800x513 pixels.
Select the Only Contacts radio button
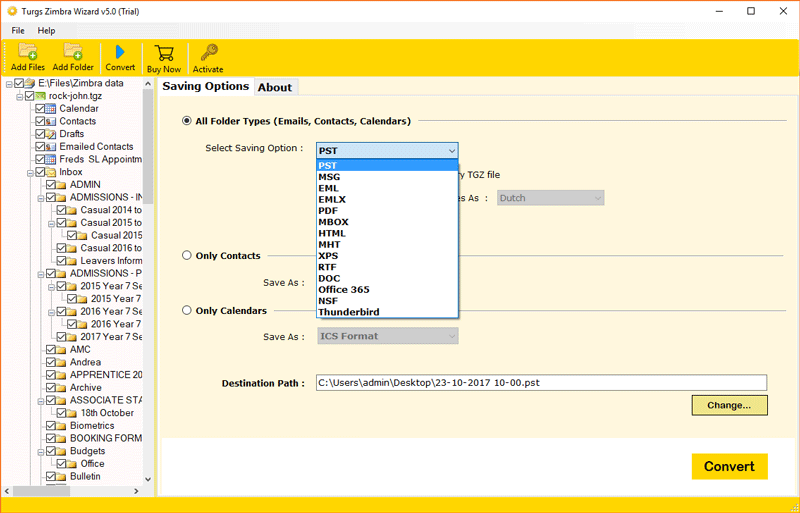pos(187,256)
